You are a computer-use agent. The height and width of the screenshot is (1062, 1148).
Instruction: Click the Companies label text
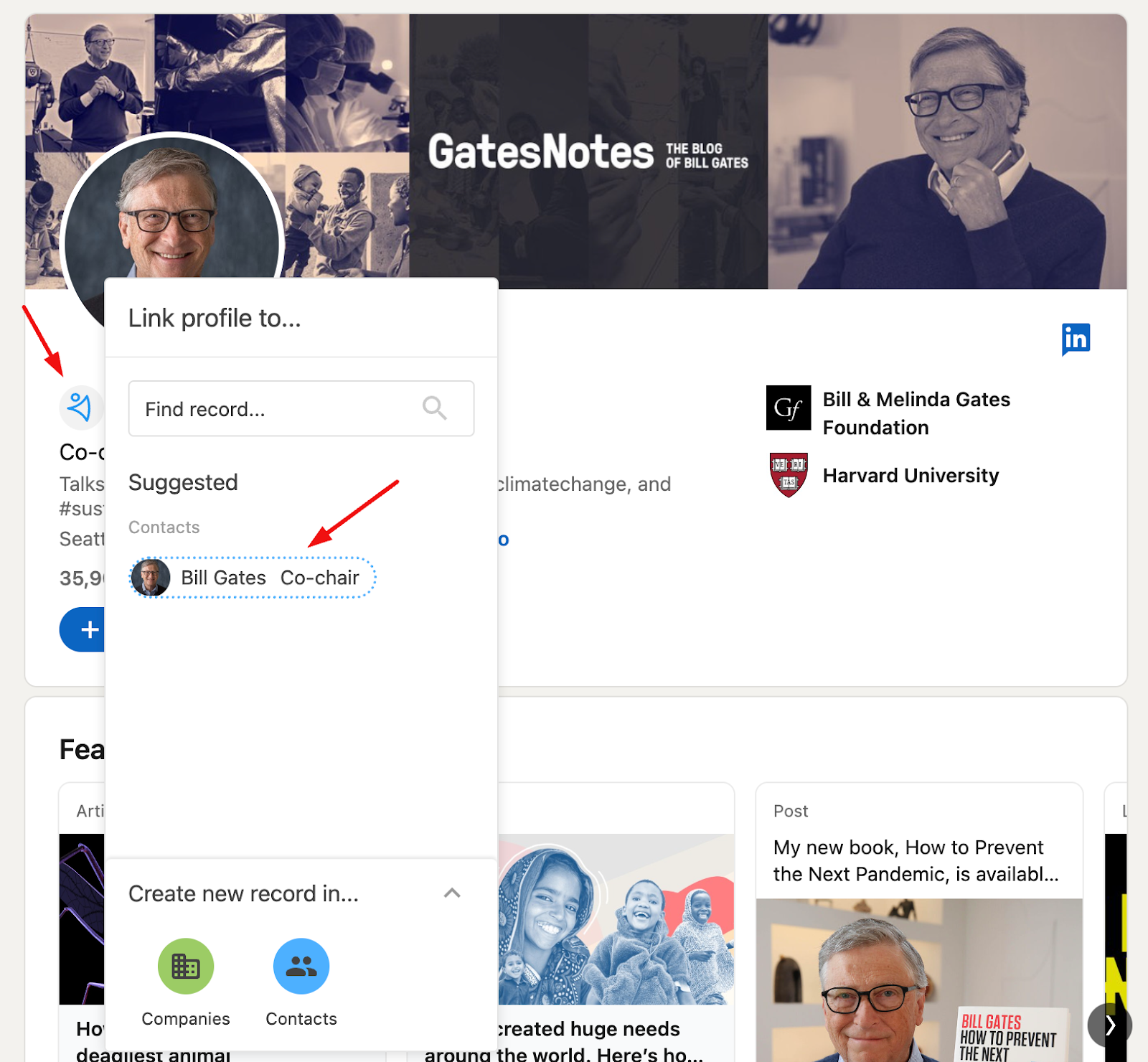(186, 1019)
